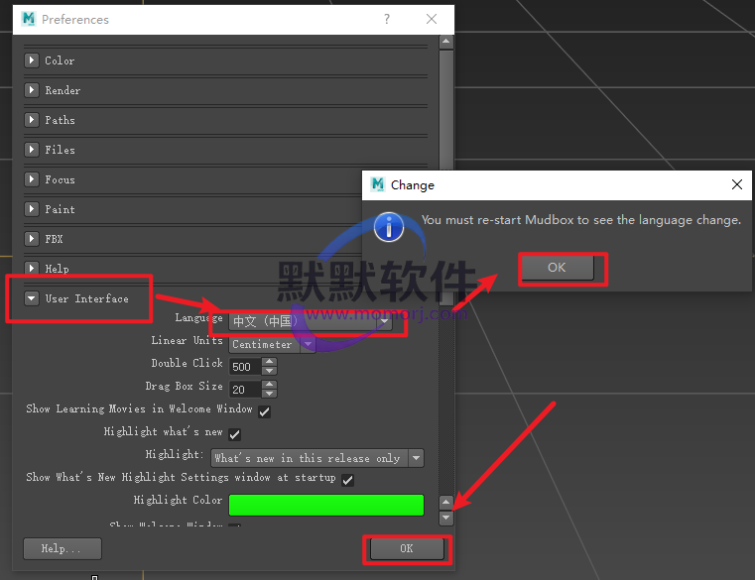
Task: Collapse the User Interface section
Action: [x=32, y=298]
